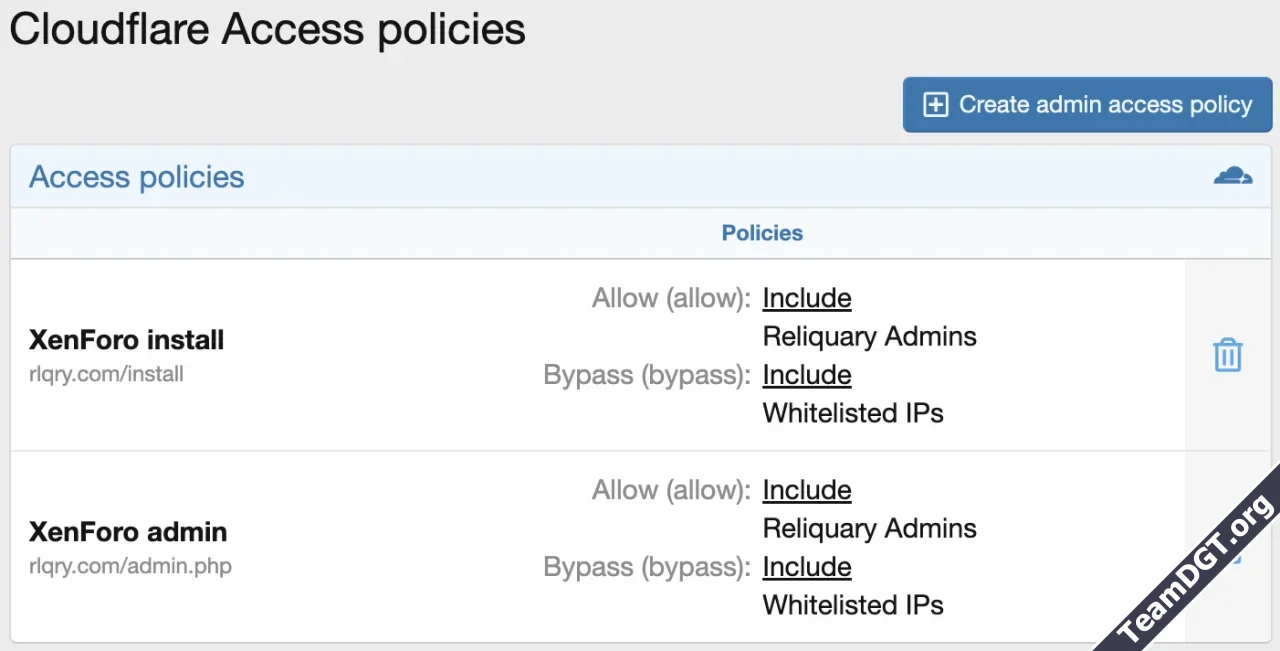
Task: Select Reliquary Admins under XenForo admin
Action: 869,528
